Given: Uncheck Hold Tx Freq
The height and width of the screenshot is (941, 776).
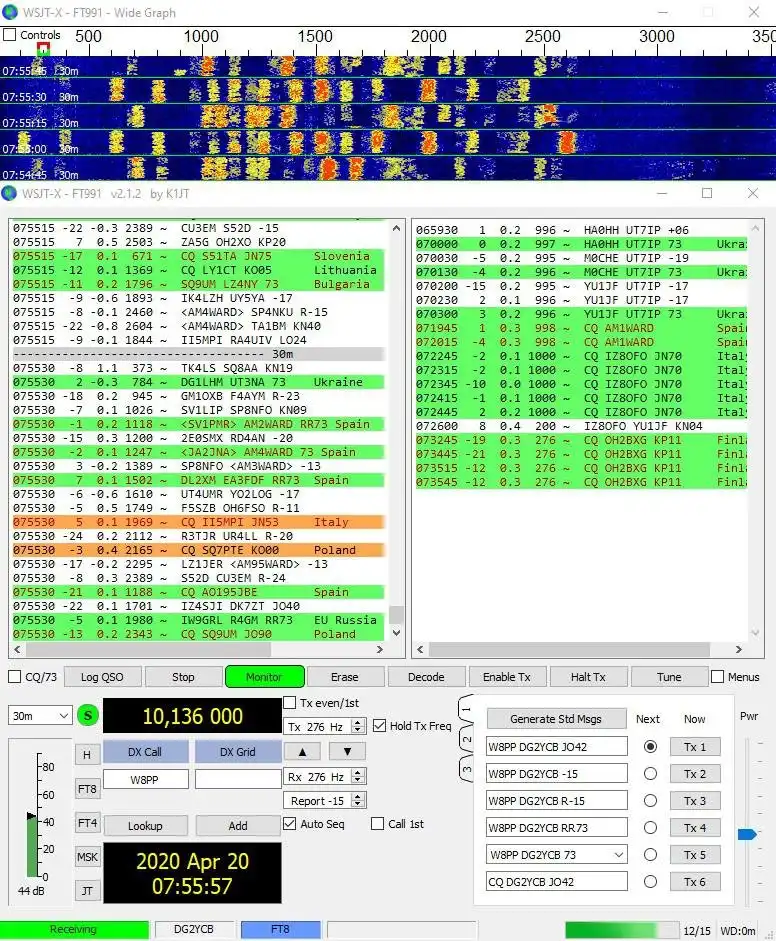Looking at the screenshot, I should point(379,726).
